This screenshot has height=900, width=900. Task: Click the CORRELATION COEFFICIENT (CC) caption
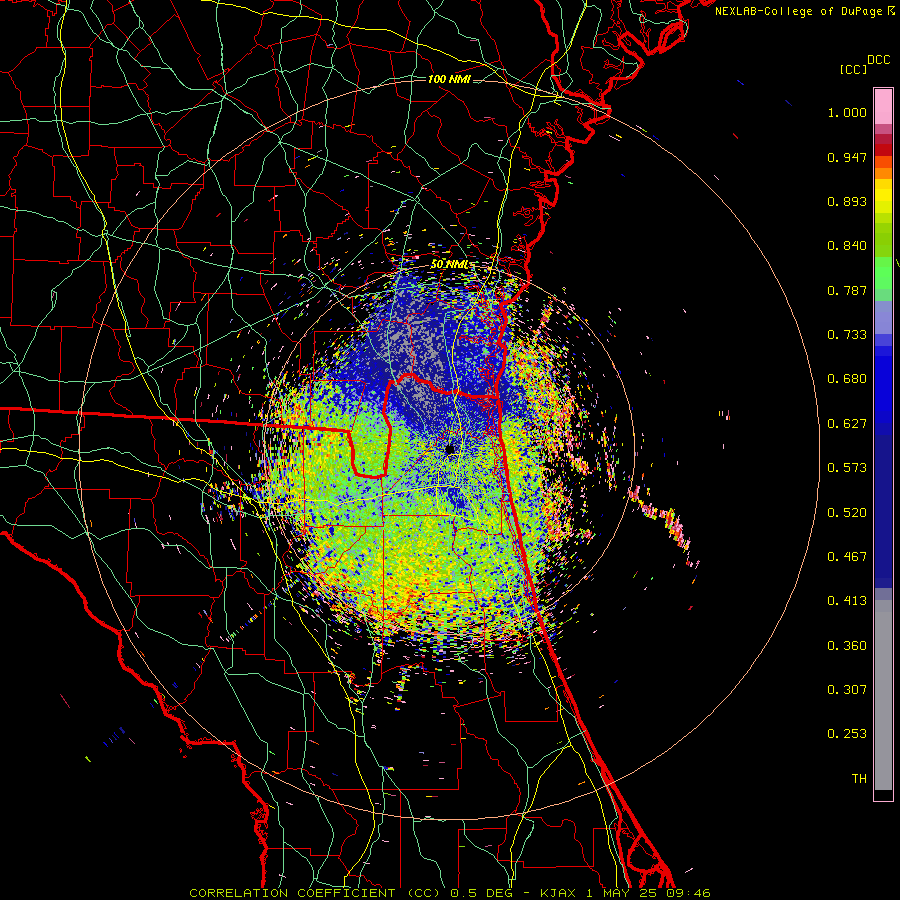pyautogui.click(x=315, y=893)
